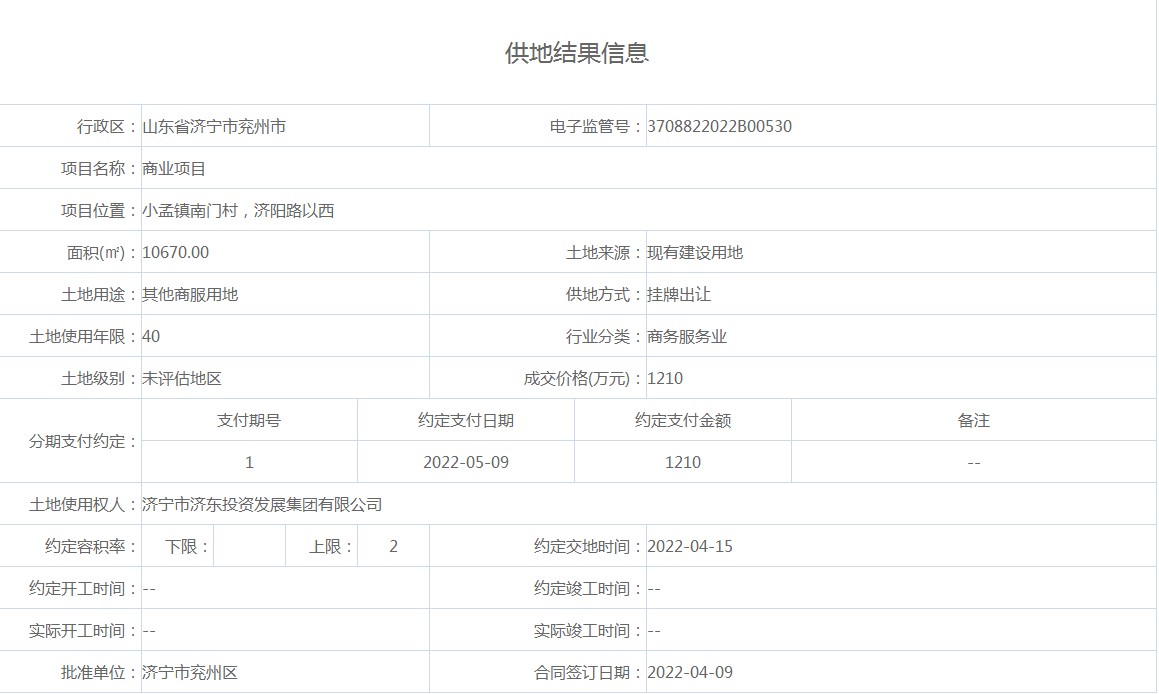Screen dimensions: 1159x694
Task: Click the 备注 column header
Action: pos(973,421)
